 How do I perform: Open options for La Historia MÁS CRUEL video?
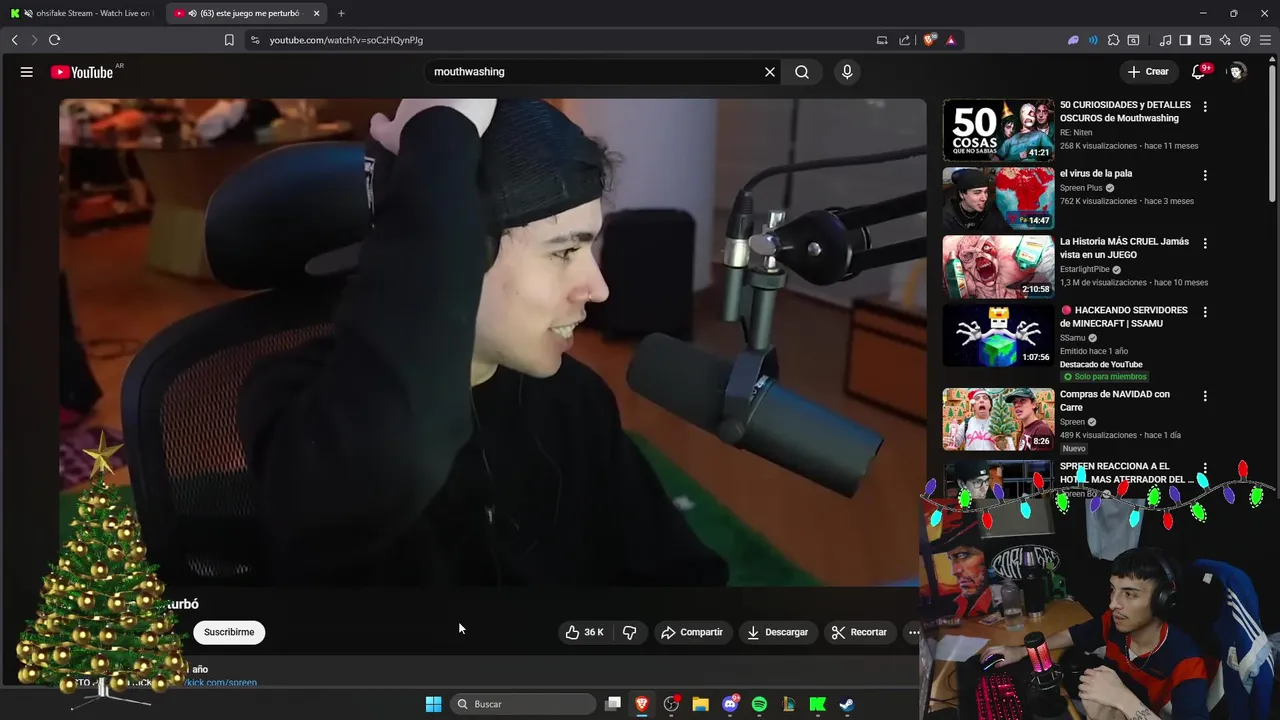[x=1205, y=243]
